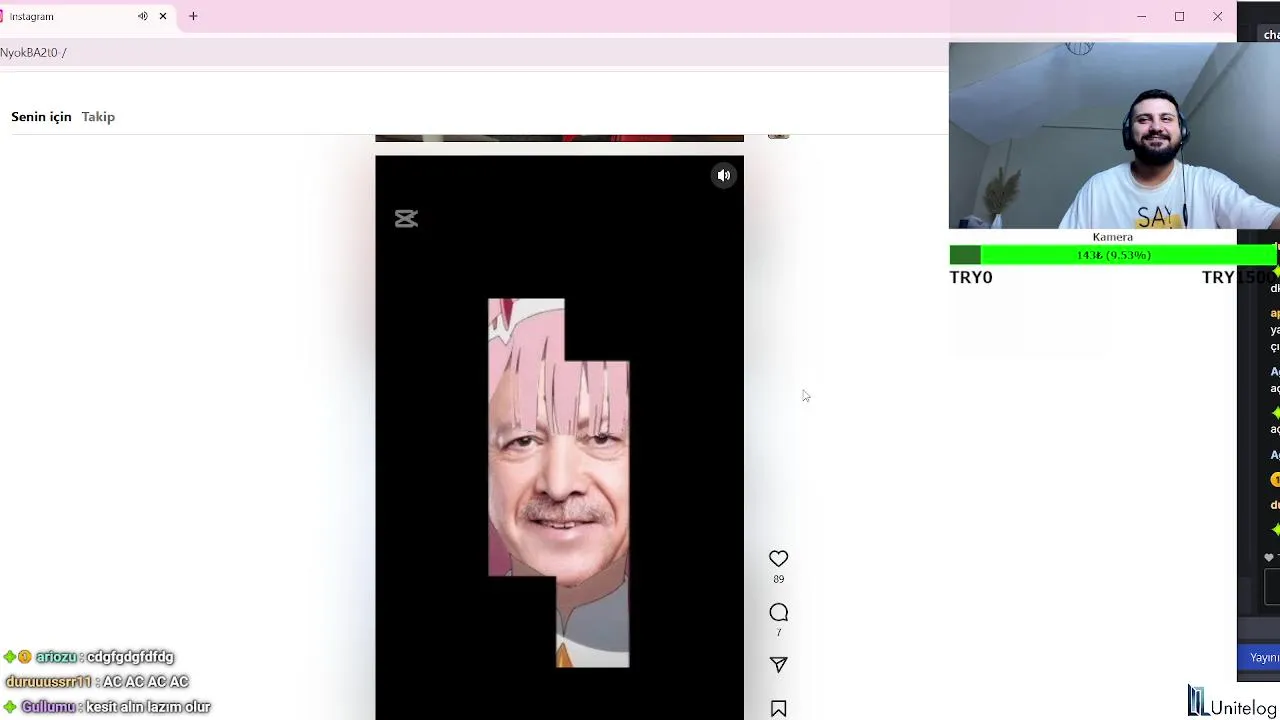Screen dimensions: 1280x720
Task: Save the reel with the bookmark icon
Action: (x=778, y=709)
